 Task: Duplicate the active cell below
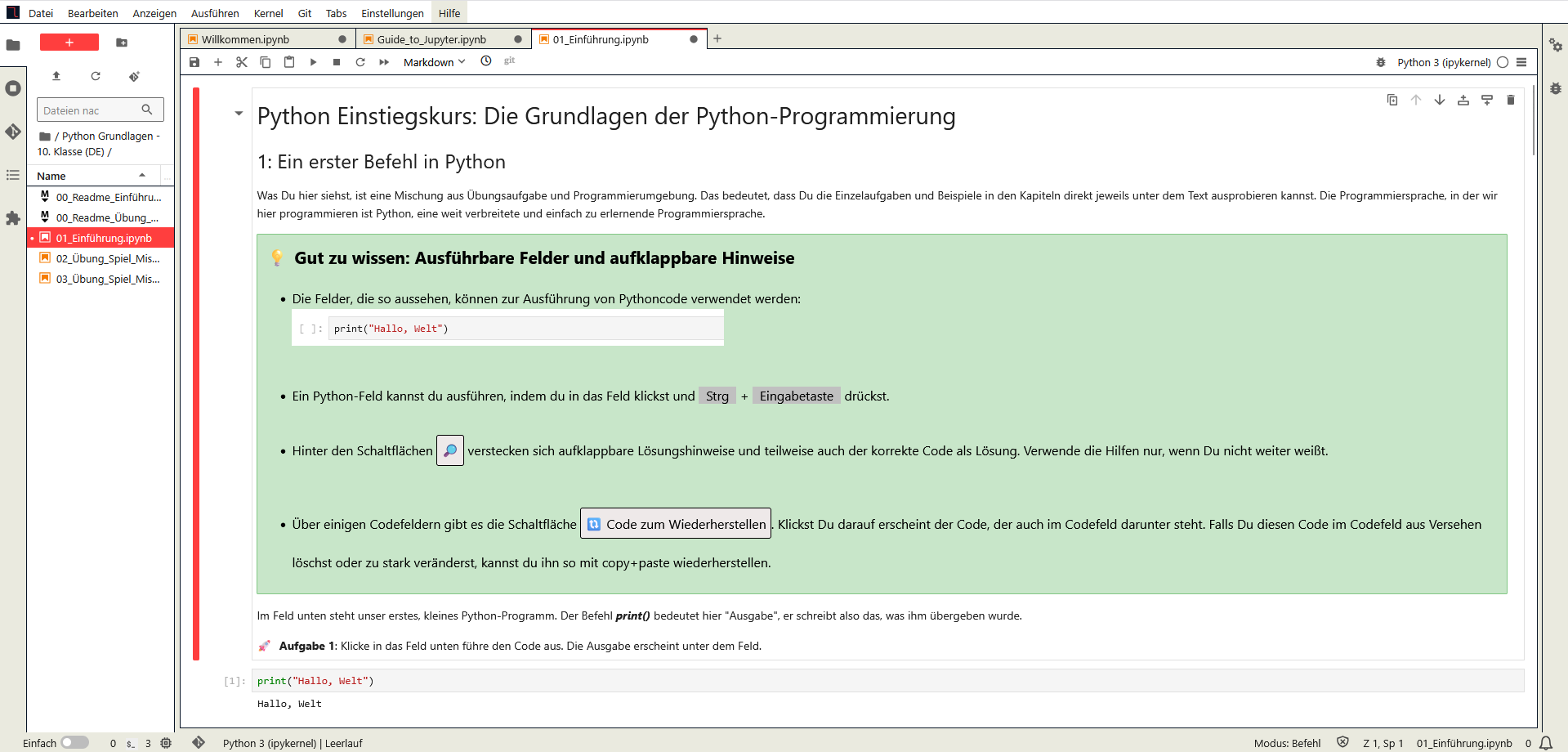(x=1392, y=100)
